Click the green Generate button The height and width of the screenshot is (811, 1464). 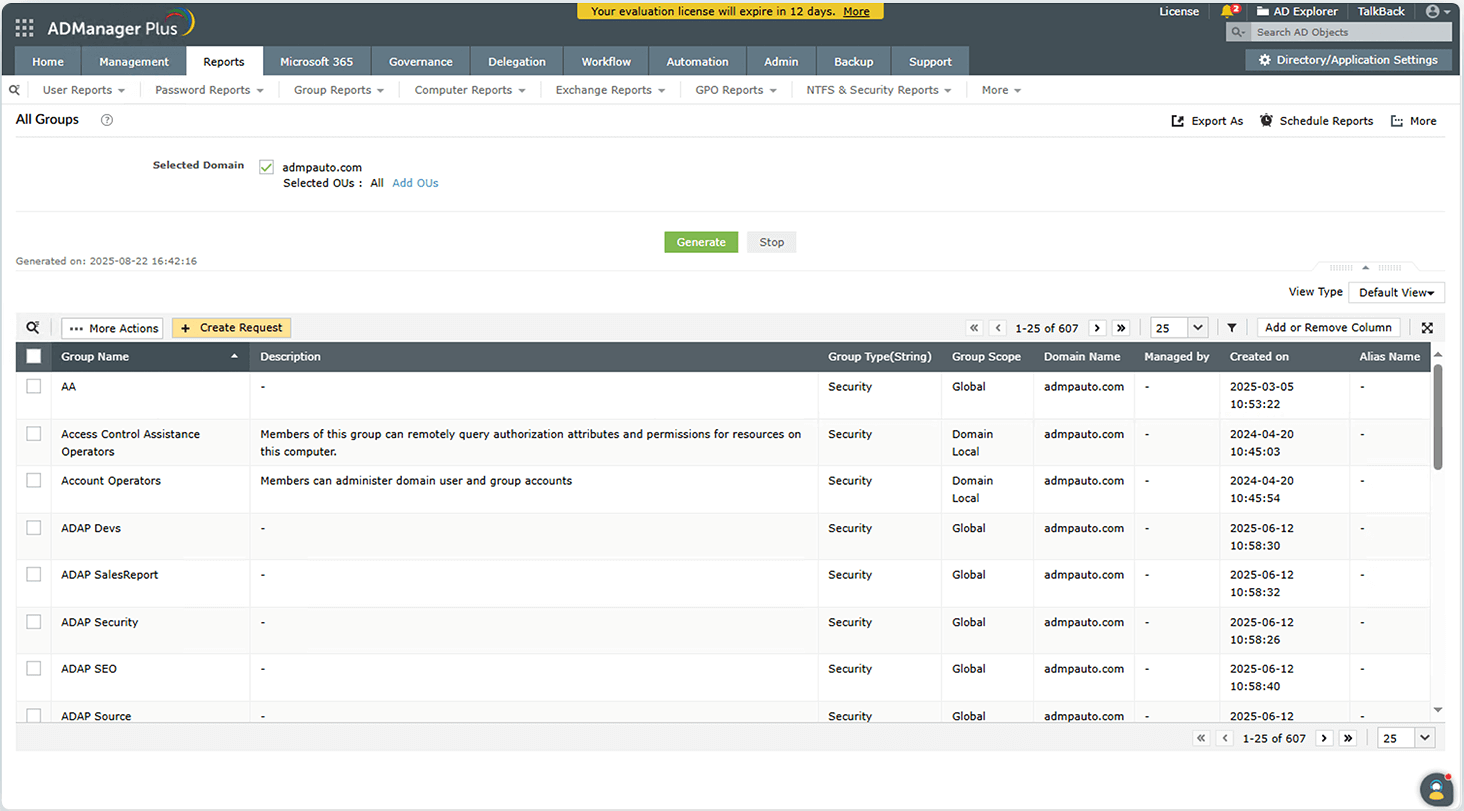tap(701, 242)
